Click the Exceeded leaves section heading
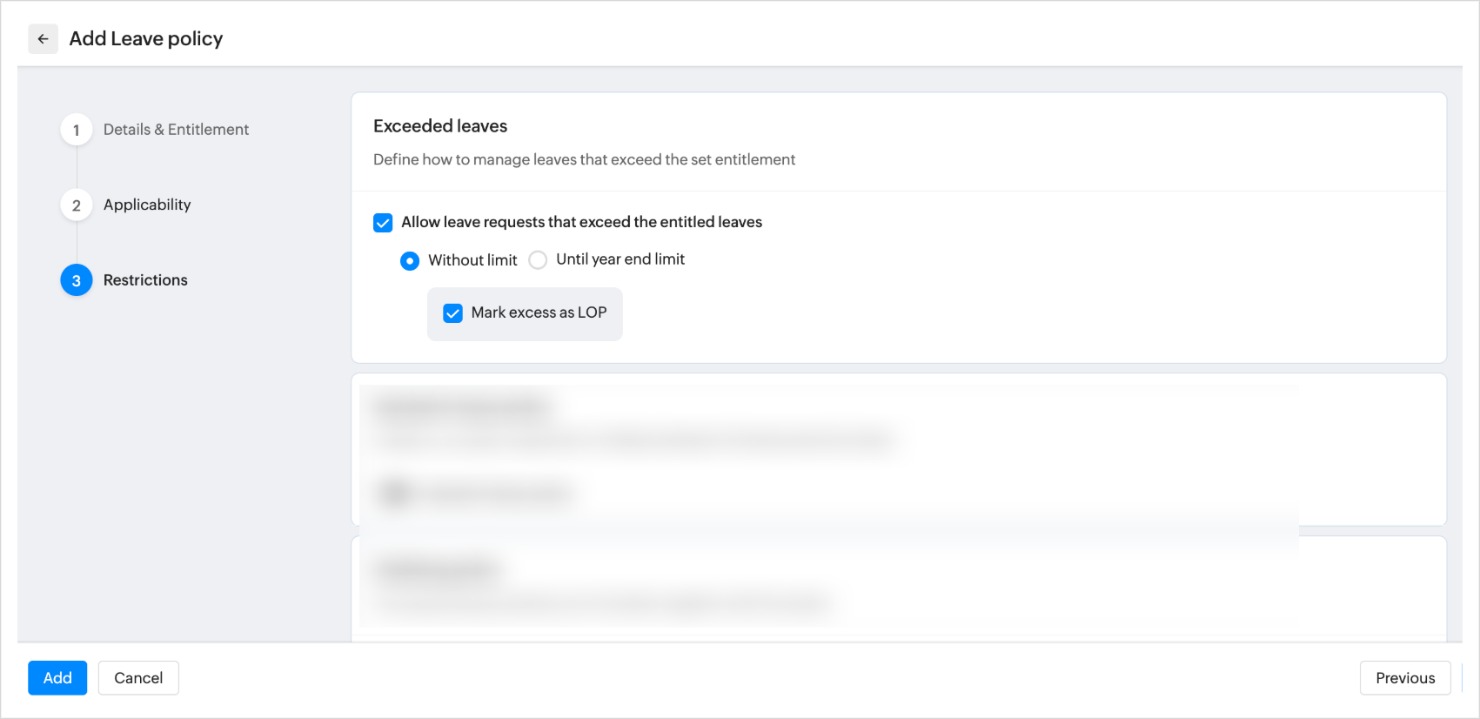This screenshot has height=719, width=1480. click(x=440, y=127)
